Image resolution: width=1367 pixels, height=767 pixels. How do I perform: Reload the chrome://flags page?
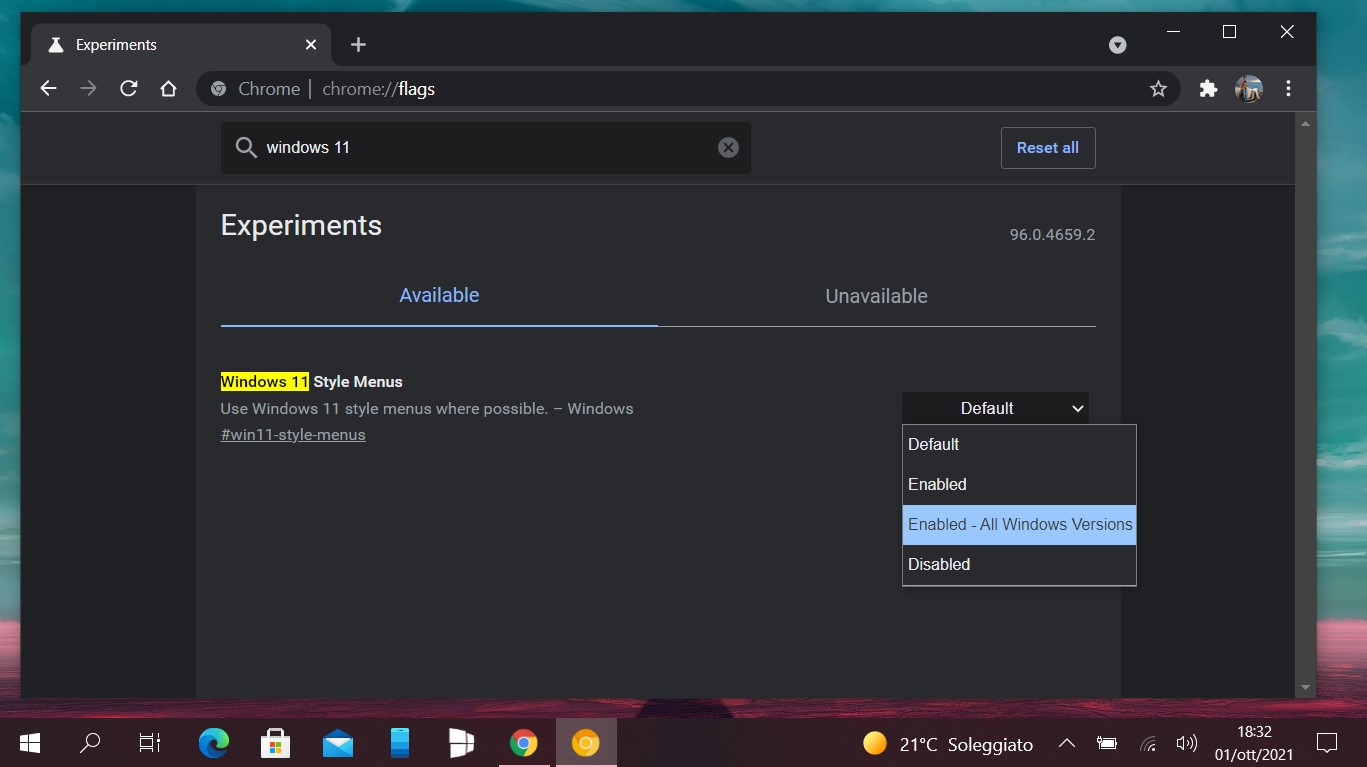click(x=128, y=89)
